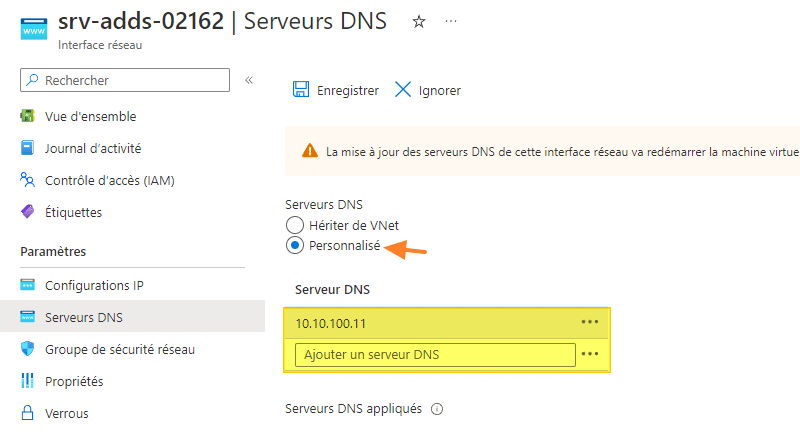Click the Interface réseau subtitle
The height and width of the screenshot is (432, 800).
(100, 45)
